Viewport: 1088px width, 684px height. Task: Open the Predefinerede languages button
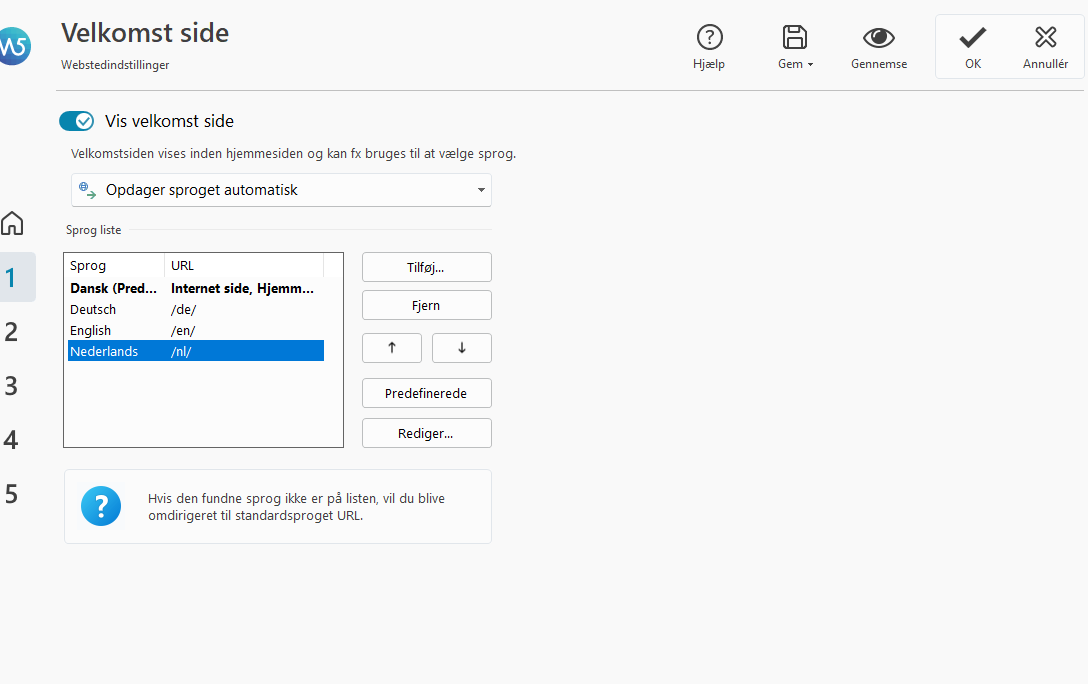click(x=426, y=394)
